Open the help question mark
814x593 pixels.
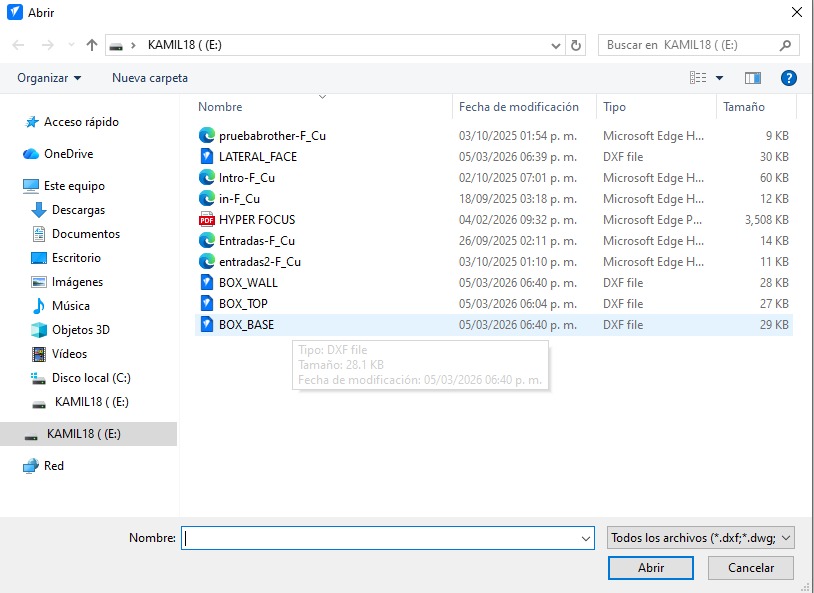coord(789,78)
